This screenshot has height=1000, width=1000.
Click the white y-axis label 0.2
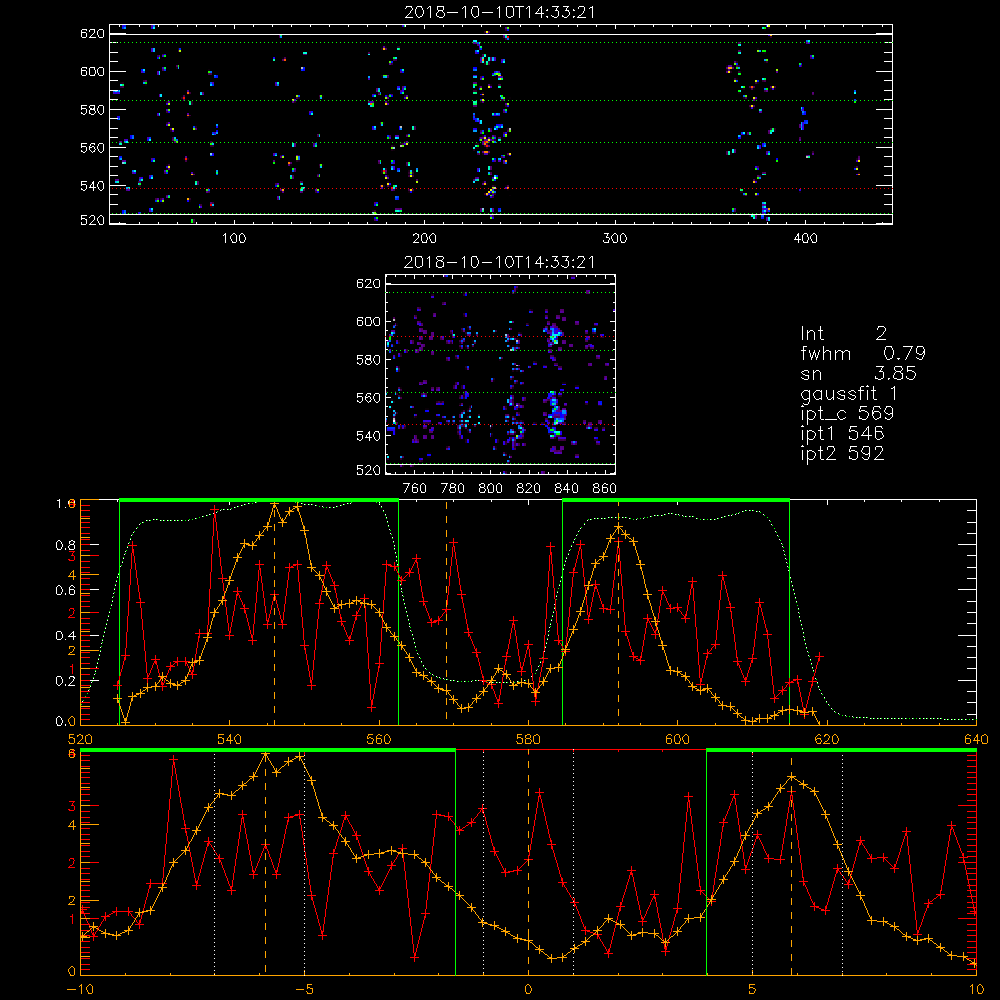point(65,680)
